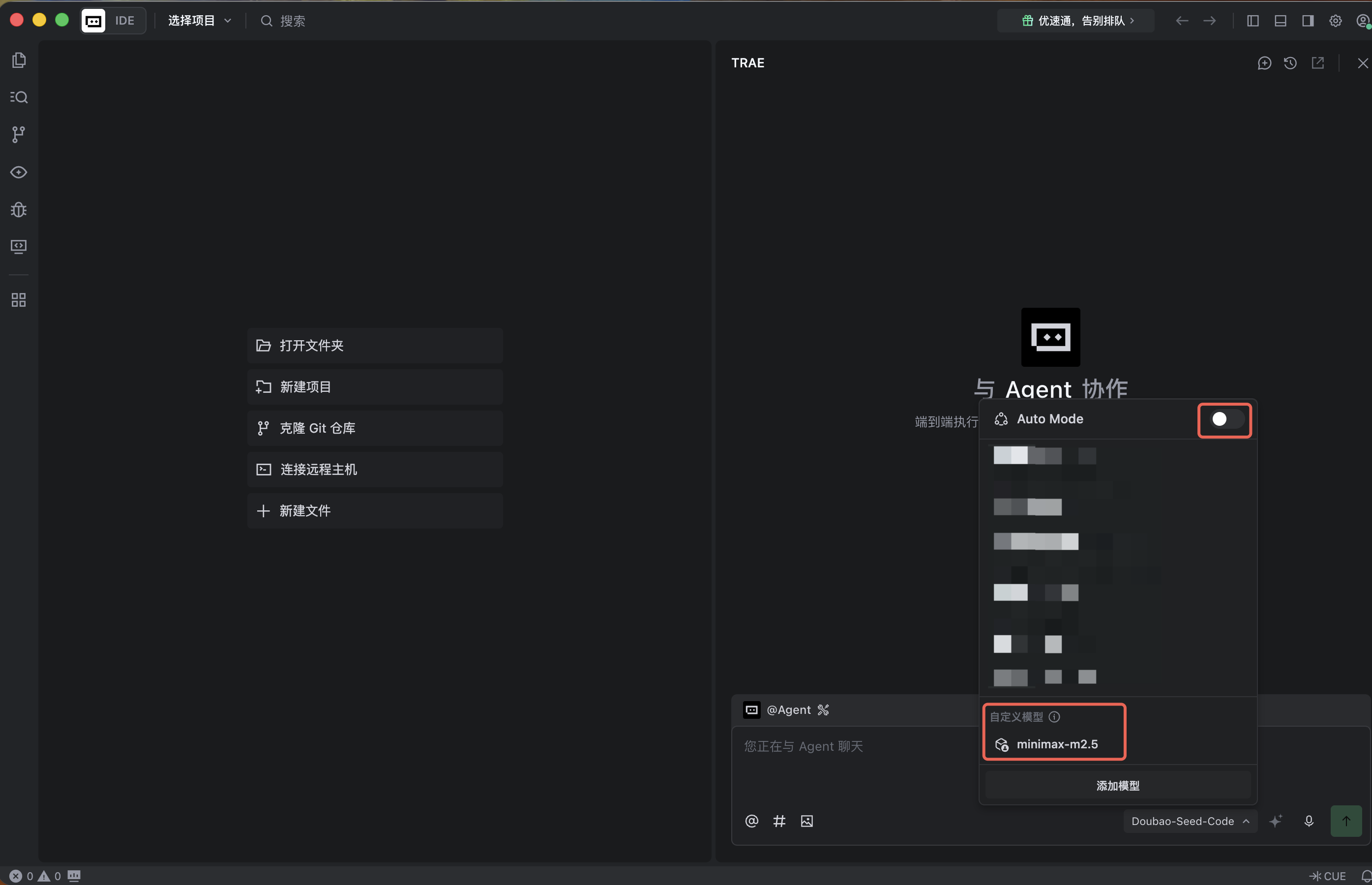Screen dimensions: 1372x885
Task: Open the remote screen icon in sidebar
Action: [x=19, y=247]
